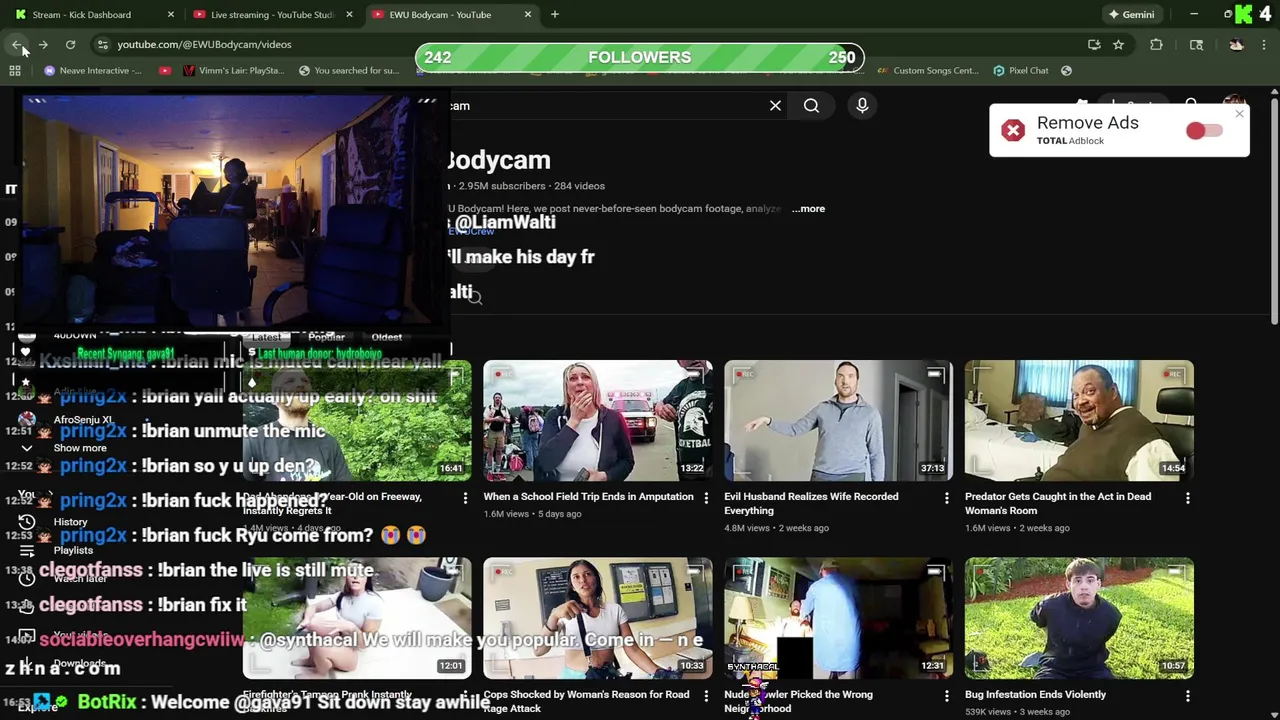Open options menu for Bug Infestation video
1280x720 pixels.
pyautogui.click(x=1188, y=695)
